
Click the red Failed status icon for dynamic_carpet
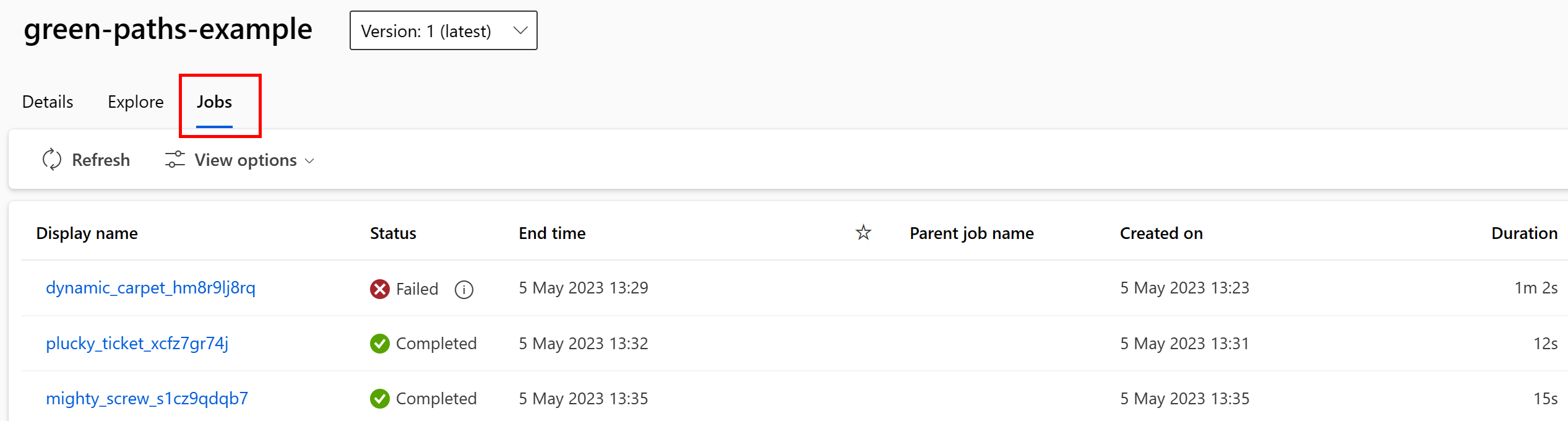[x=379, y=289]
